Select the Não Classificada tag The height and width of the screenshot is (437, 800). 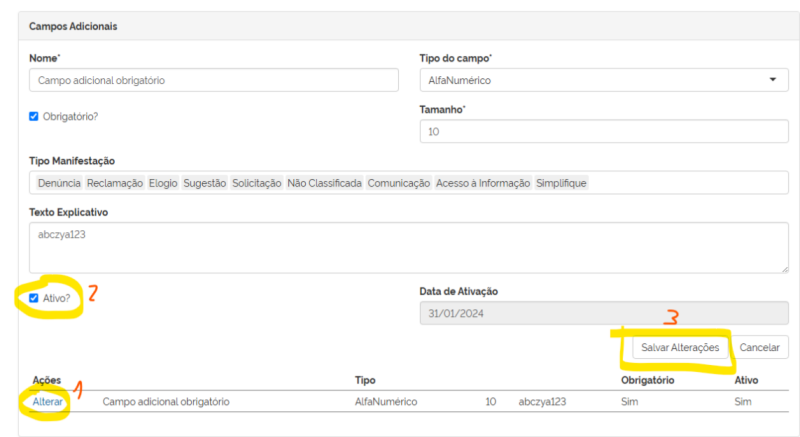point(324,183)
